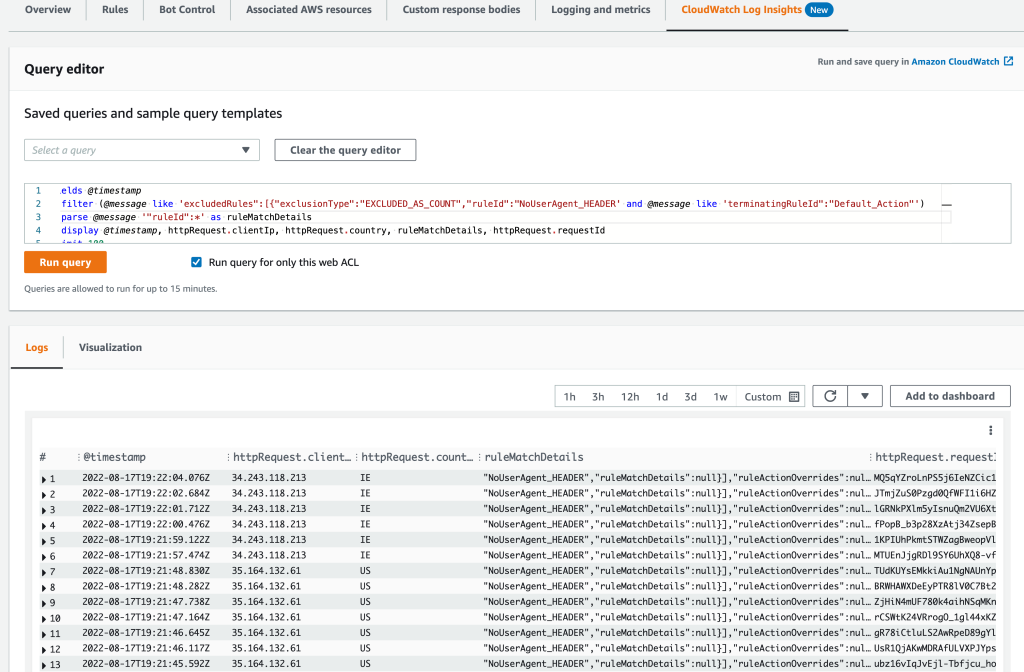
Task: Open the Logging and metrics tab
Action: pos(600,10)
